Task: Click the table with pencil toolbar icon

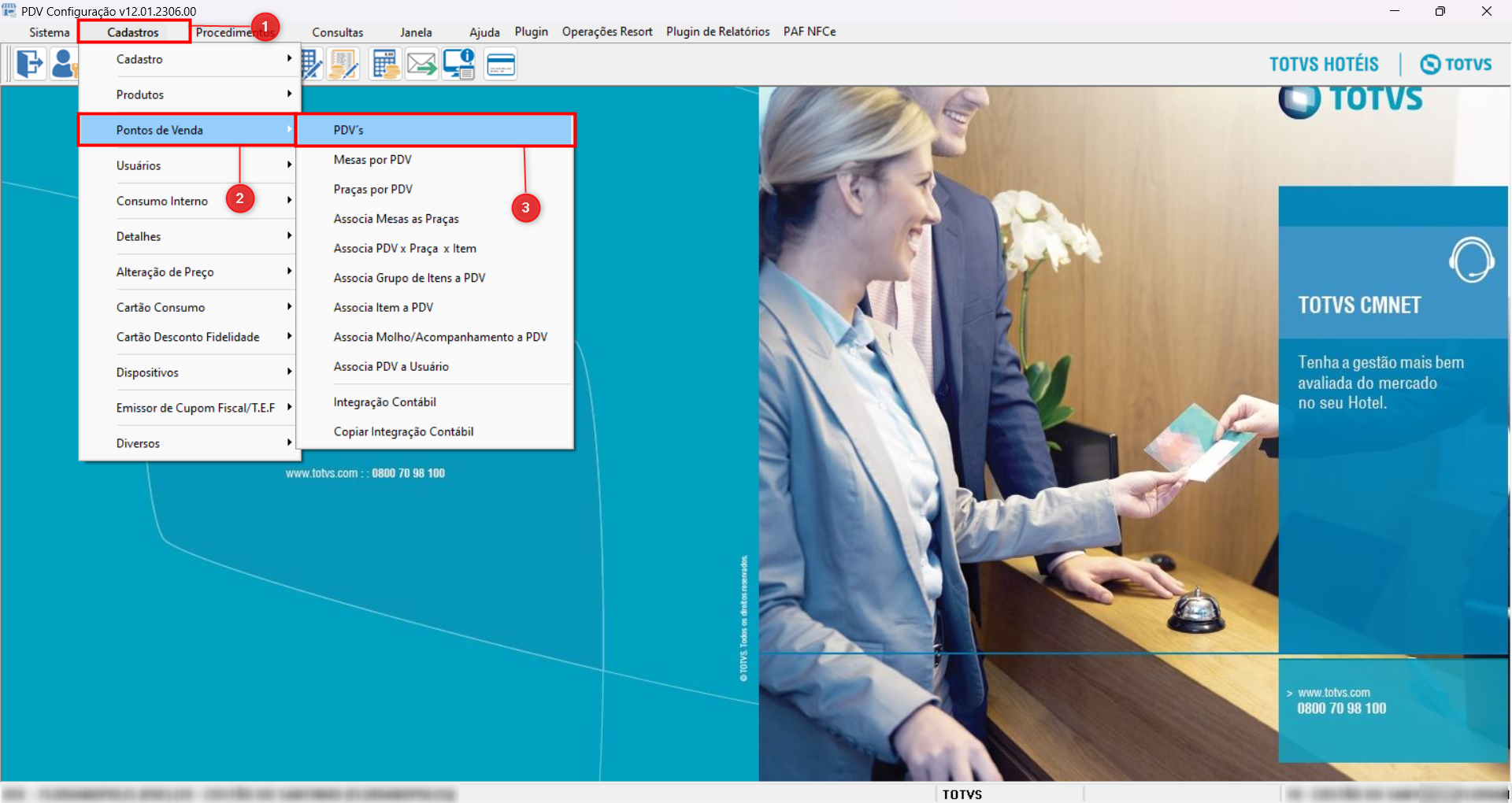Action: coord(312,64)
